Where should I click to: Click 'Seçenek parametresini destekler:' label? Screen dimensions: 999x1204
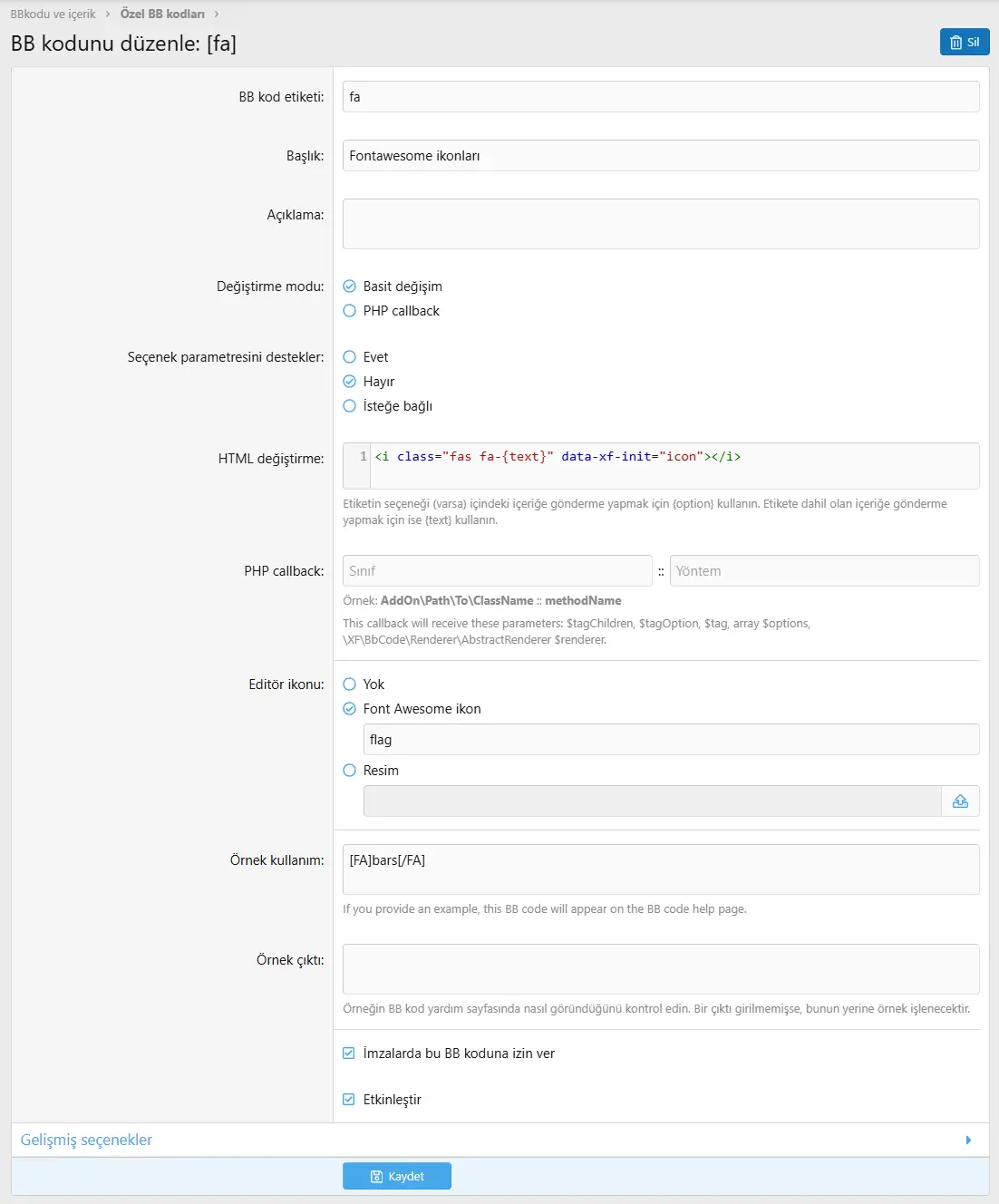[226, 357]
